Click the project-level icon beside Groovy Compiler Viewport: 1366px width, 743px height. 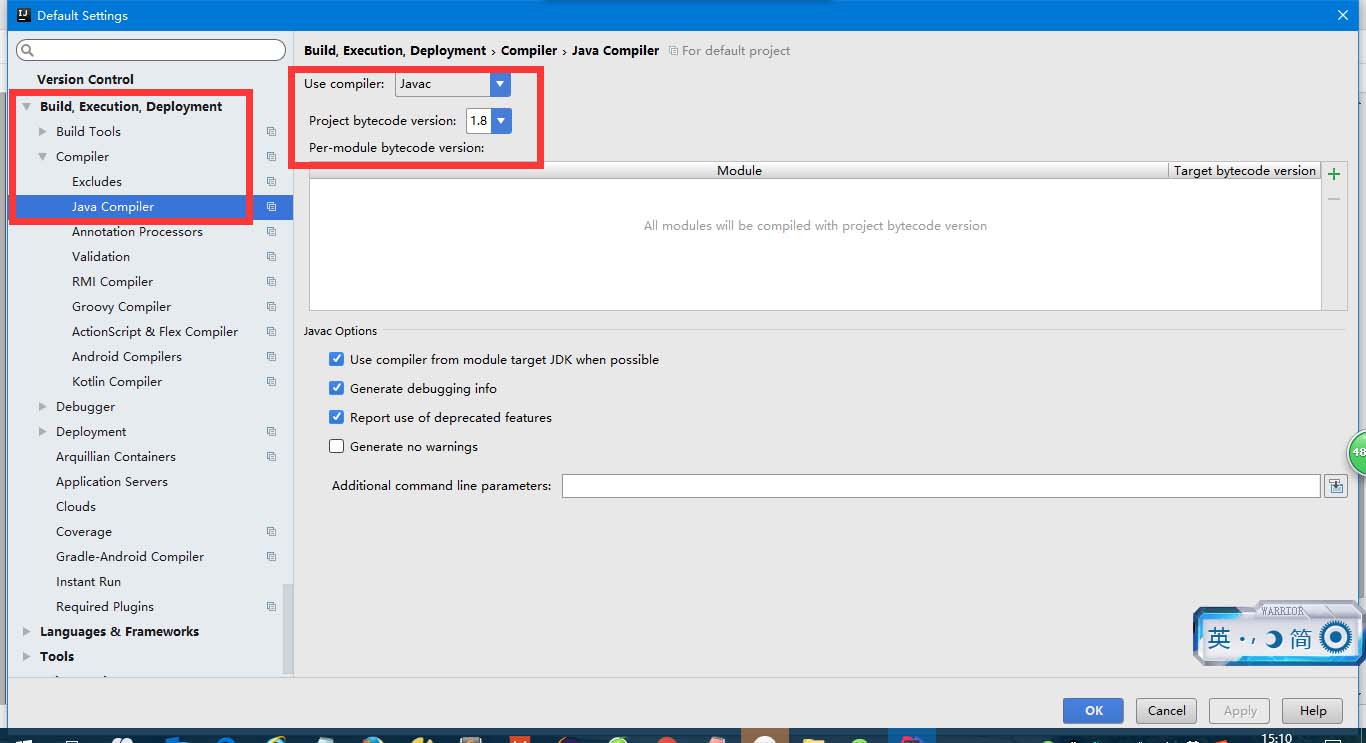click(x=271, y=307)
